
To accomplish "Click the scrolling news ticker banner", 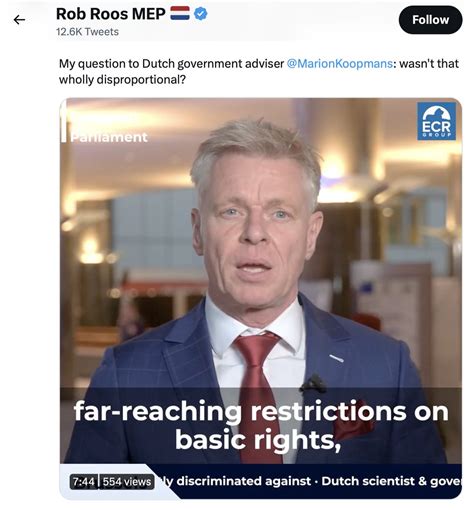I will pos(310,481).
